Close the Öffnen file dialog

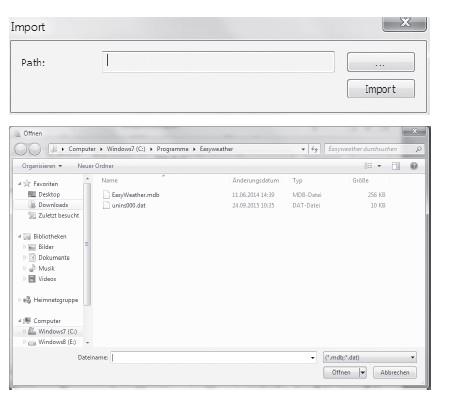point(414,132)
